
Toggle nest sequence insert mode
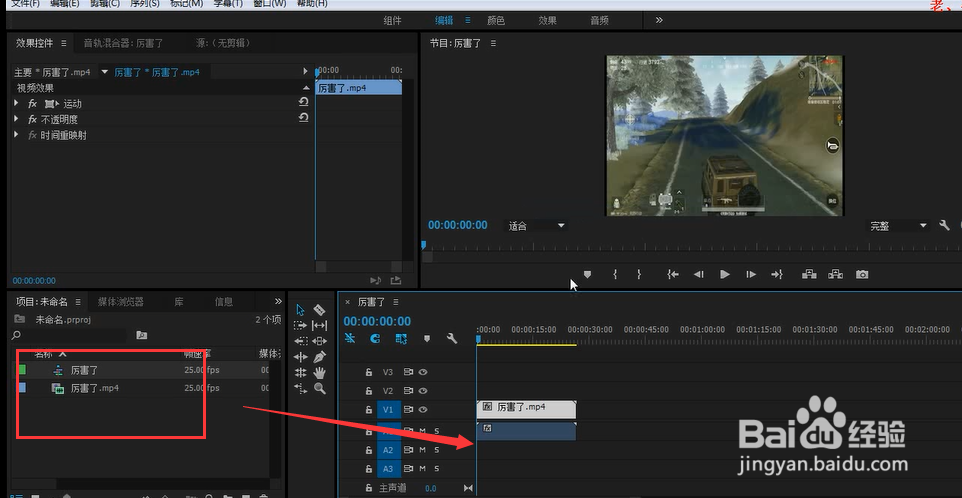pos(350,338)
